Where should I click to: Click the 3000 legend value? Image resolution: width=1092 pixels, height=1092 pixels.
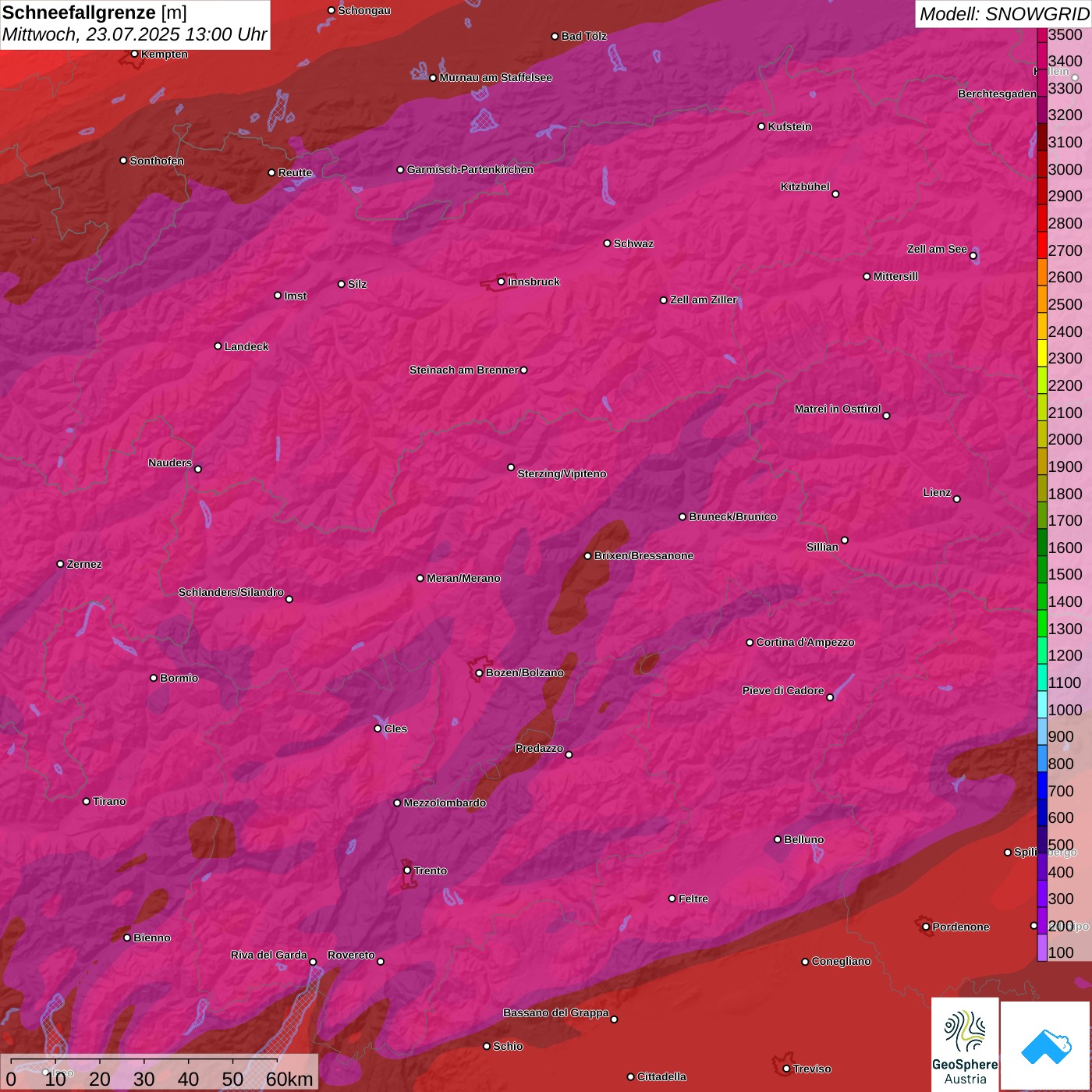(x=1065, y=169)
